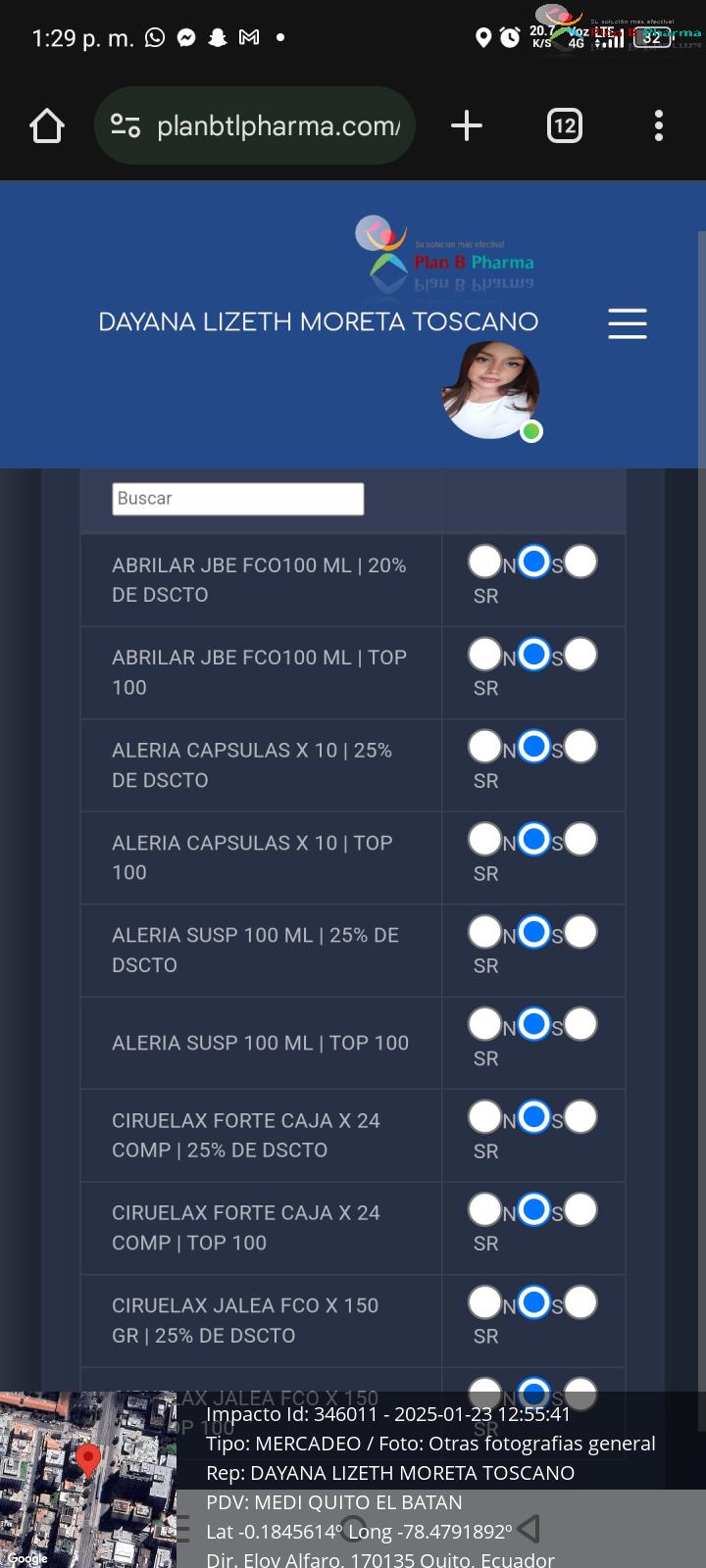Open a new tab with plus icon
The height and width of the screenshot is (1568, 706).
pos(467,125)
